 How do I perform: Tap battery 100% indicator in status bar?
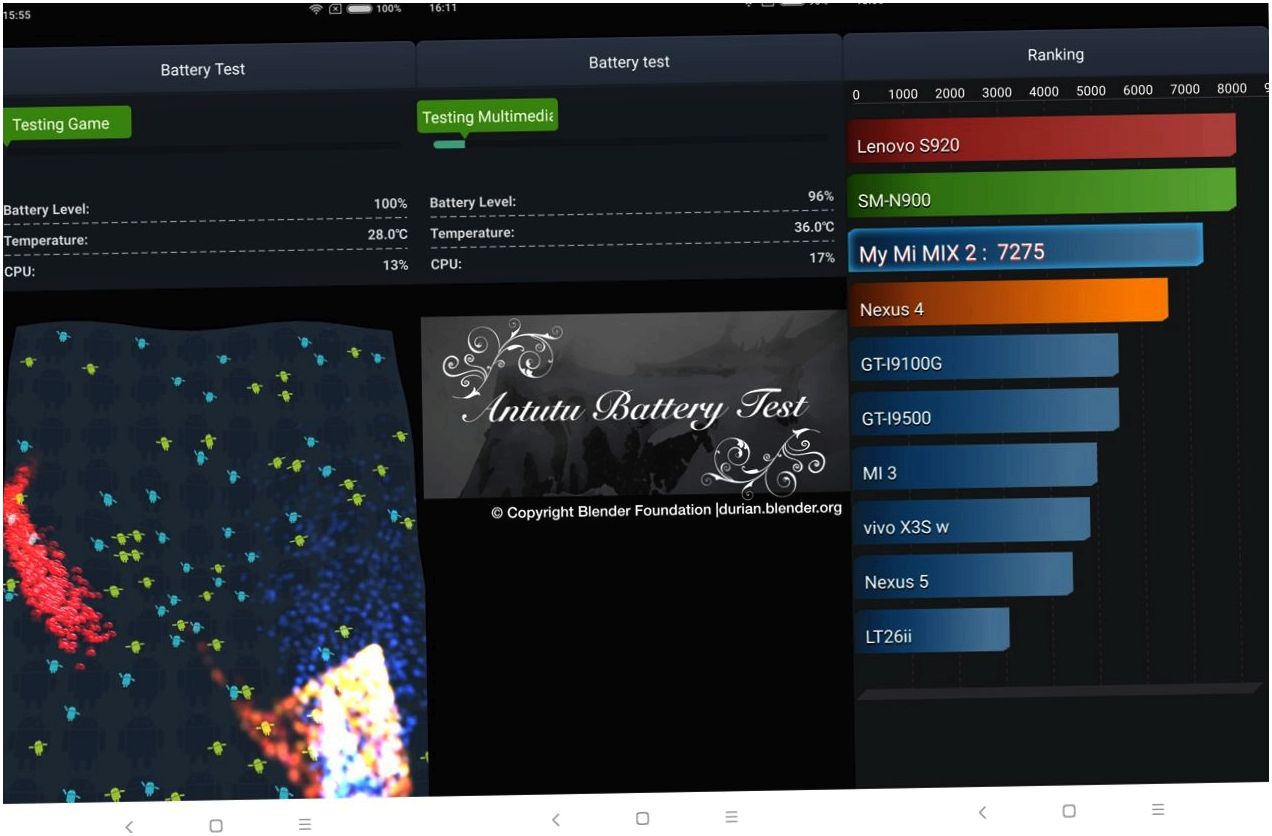click(374, 9)
